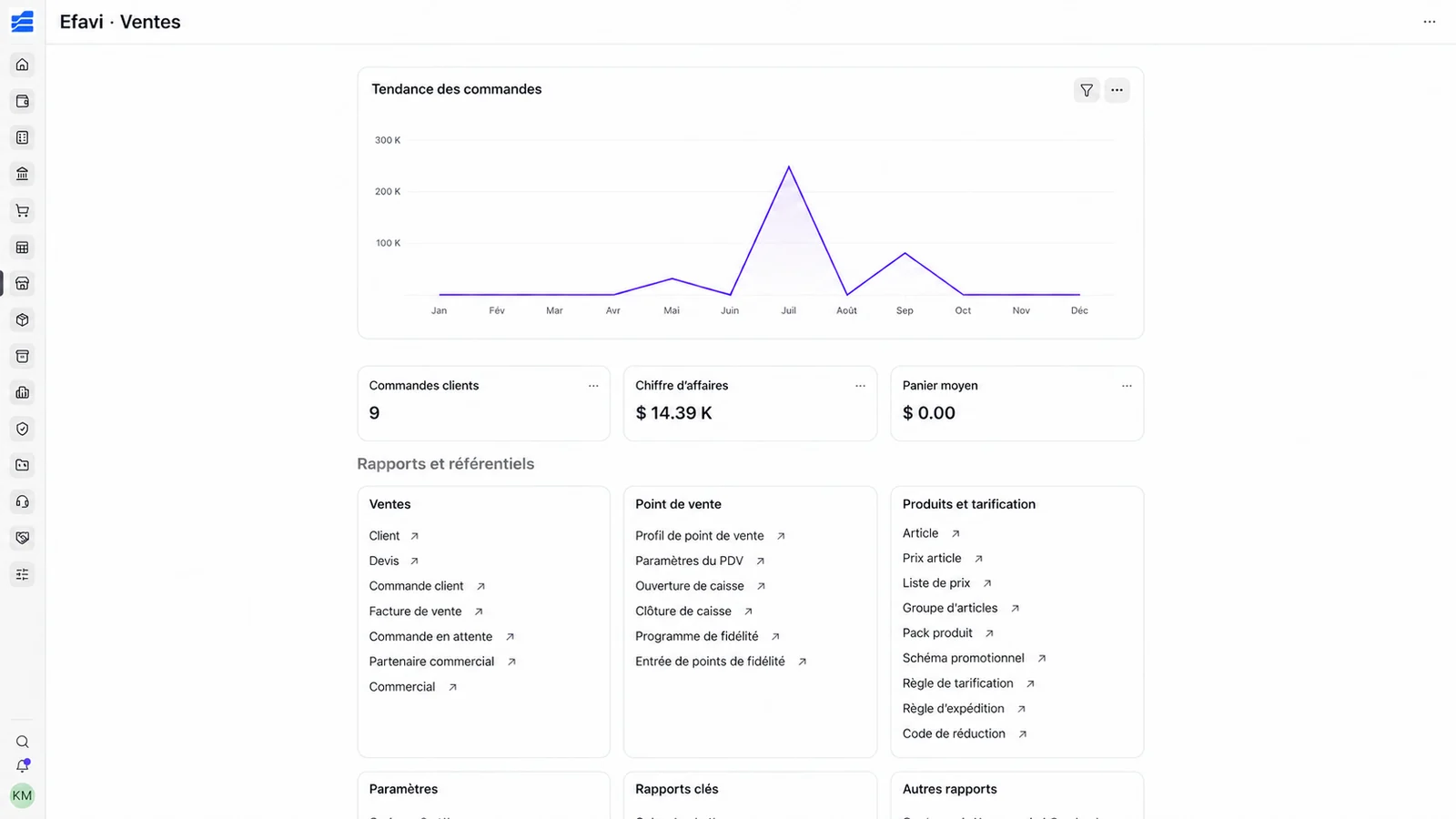Open the Chiffre d'affaires card options menu
The height and width of the screenshot is (819, 1456).
(x=860, y=386)
